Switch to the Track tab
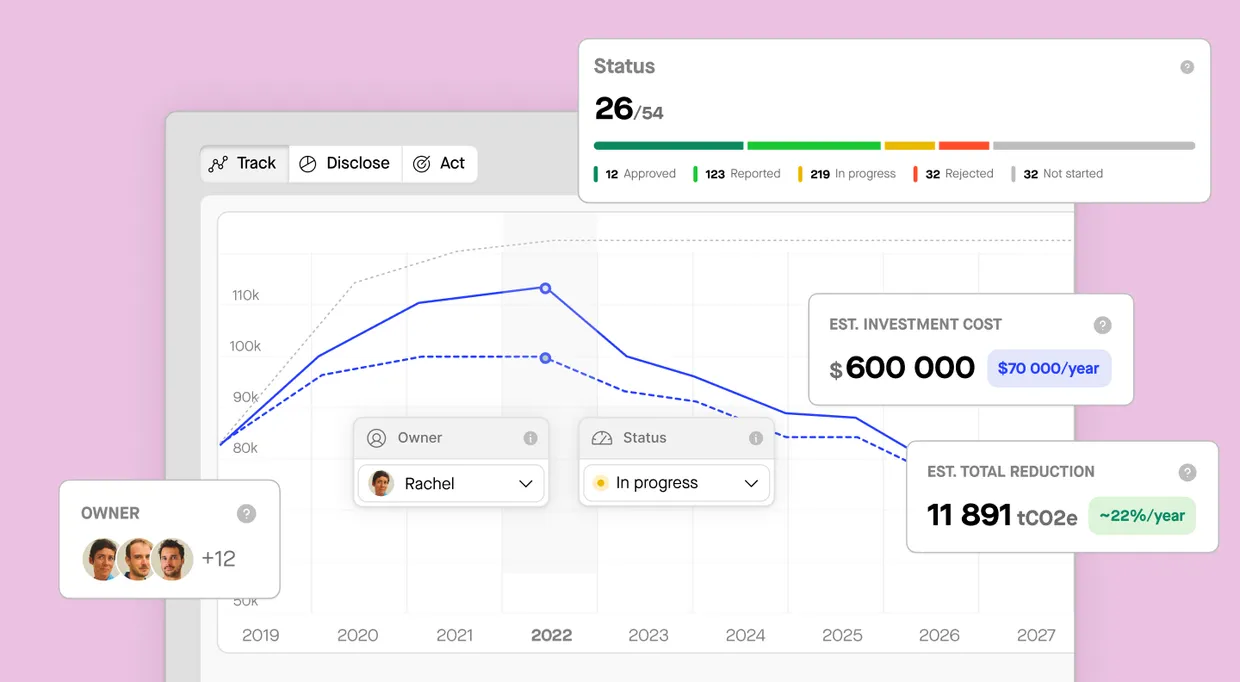Screen dimensions: 1240x682 243,163
